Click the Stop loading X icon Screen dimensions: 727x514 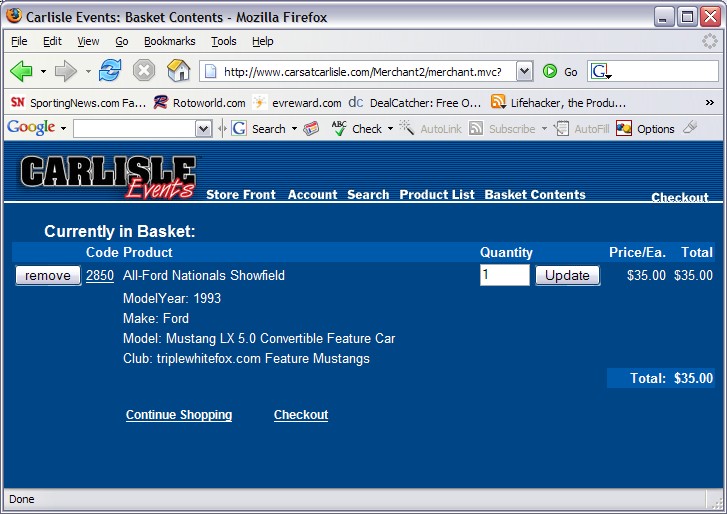144,71
